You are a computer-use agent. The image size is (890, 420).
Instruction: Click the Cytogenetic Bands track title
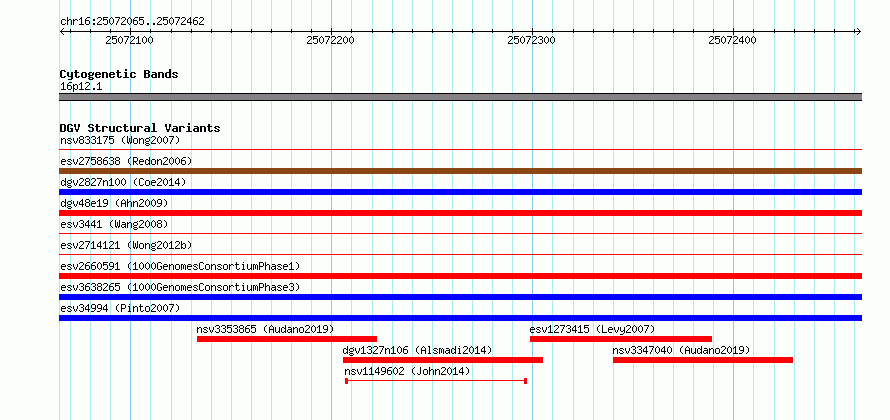coord(119,74)
